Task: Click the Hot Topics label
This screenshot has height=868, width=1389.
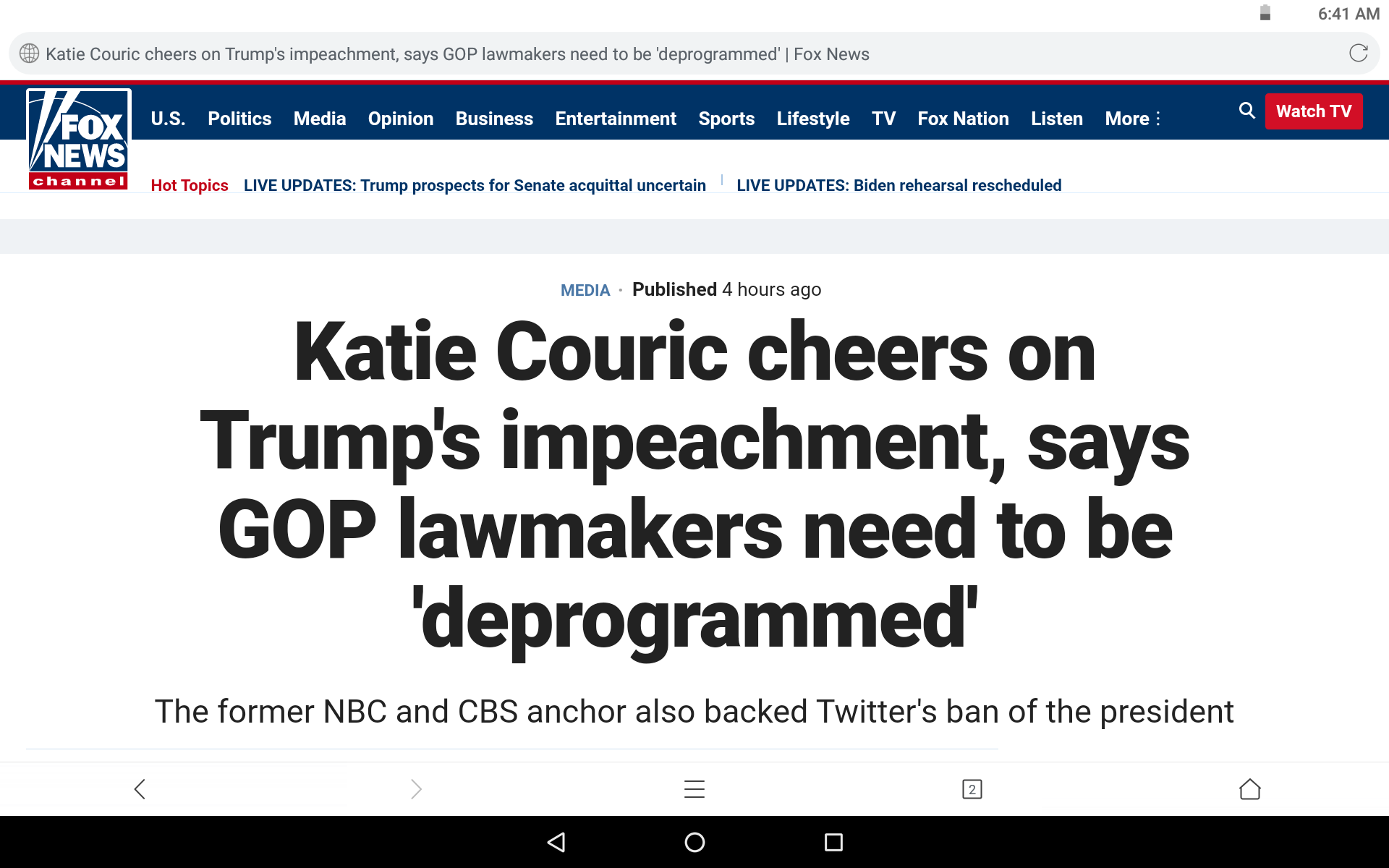Action: pyautogui.click(x=190, y=185)
